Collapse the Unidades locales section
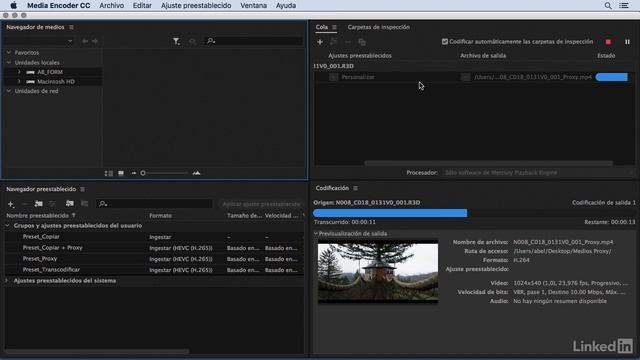This screenshot has height=360, width=640. click(9, 62)
